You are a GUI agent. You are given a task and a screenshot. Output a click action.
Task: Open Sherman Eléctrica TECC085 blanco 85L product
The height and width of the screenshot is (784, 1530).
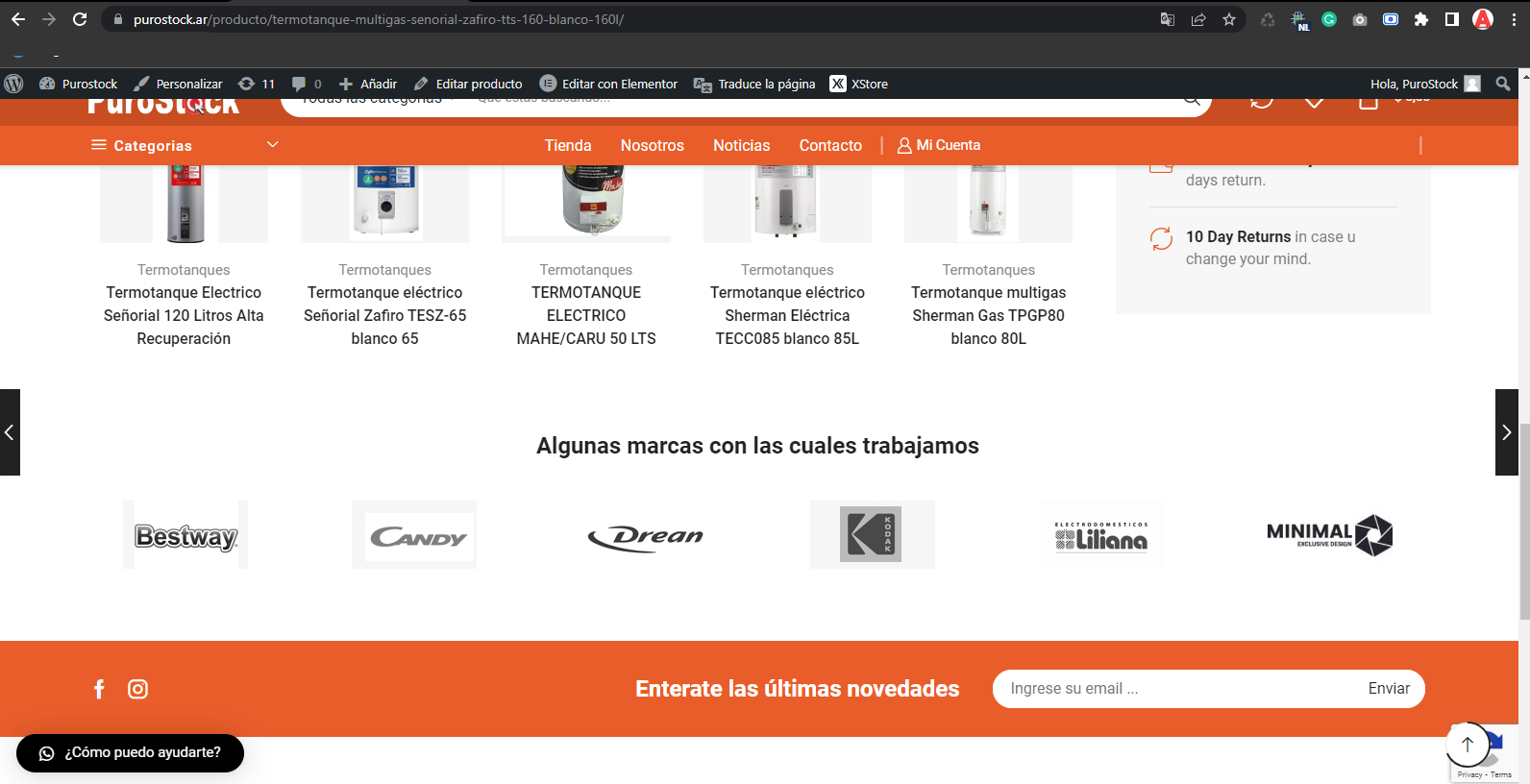click(787, 315)
